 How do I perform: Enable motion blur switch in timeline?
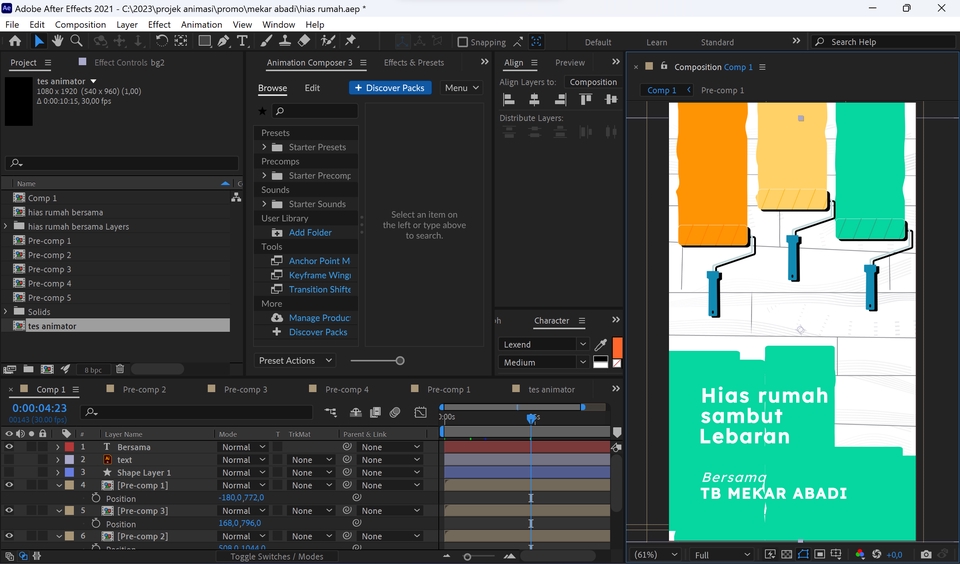[395, 412]
